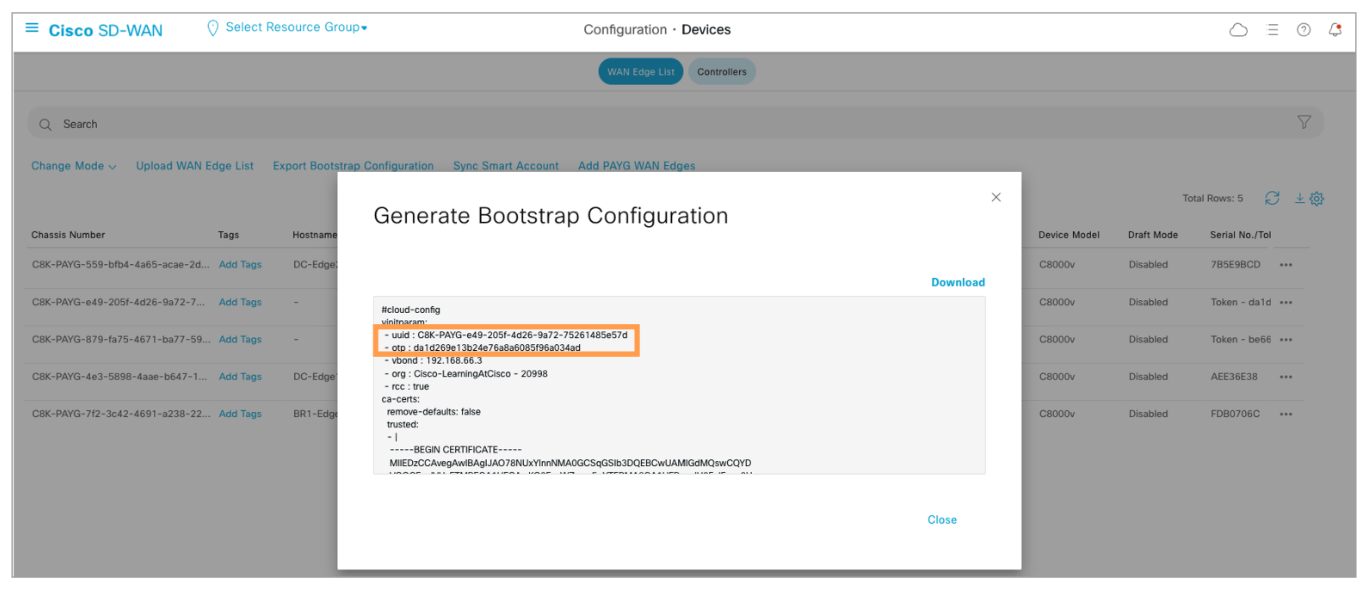
Task: Open the task list icon in header
Action: pyautogui.click(x=1273, y=30)
